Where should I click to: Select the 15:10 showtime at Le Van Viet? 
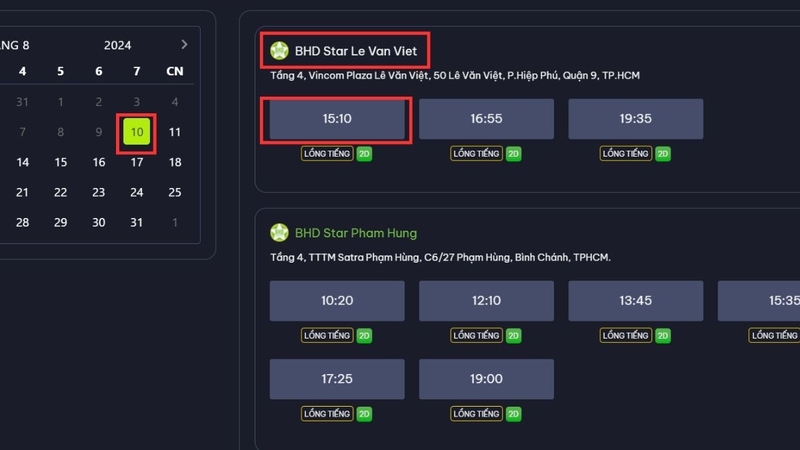click(337, 119)
